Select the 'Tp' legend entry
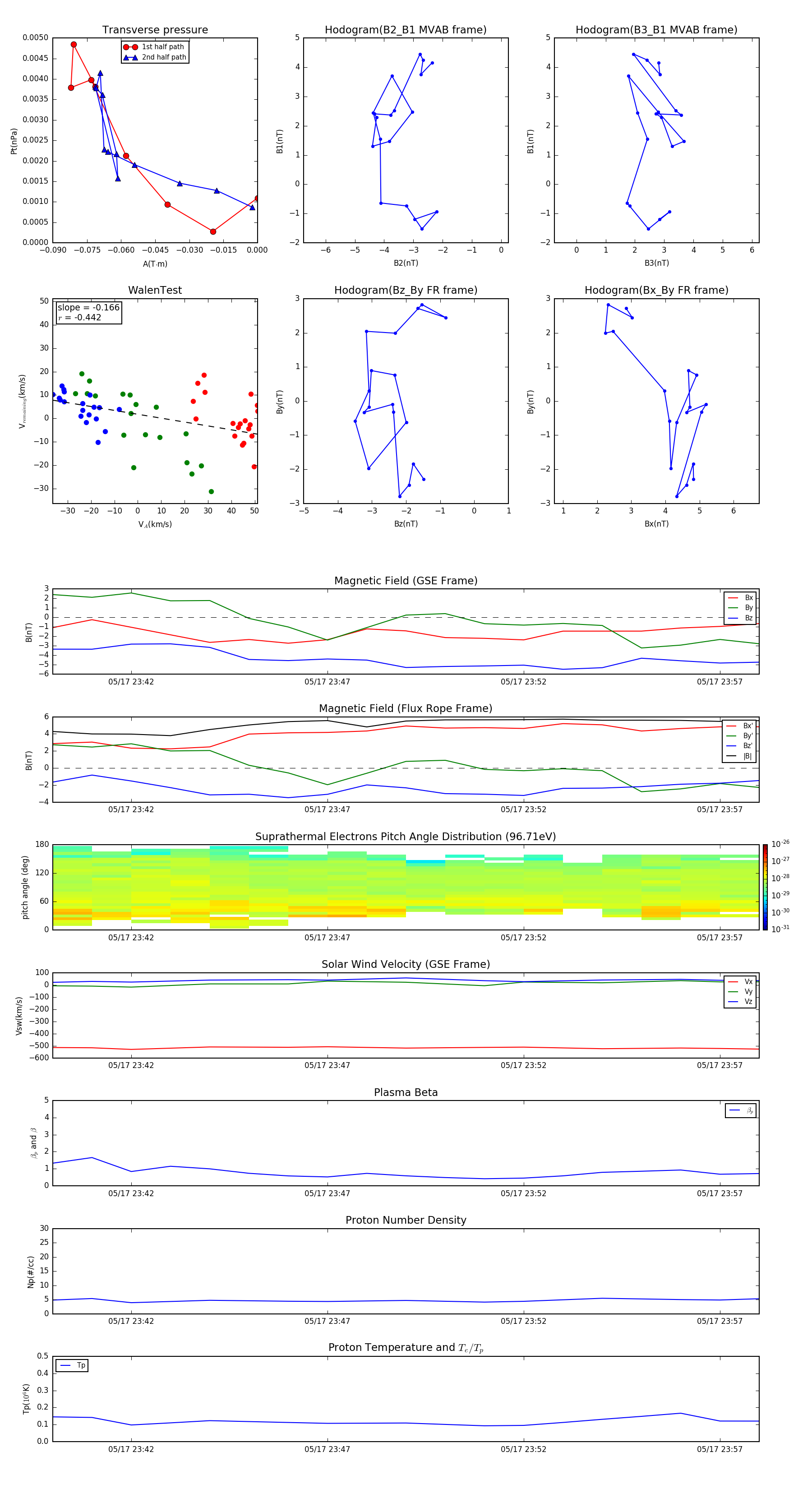Viewport: 812px width, 1489px height. (72, 1365)
